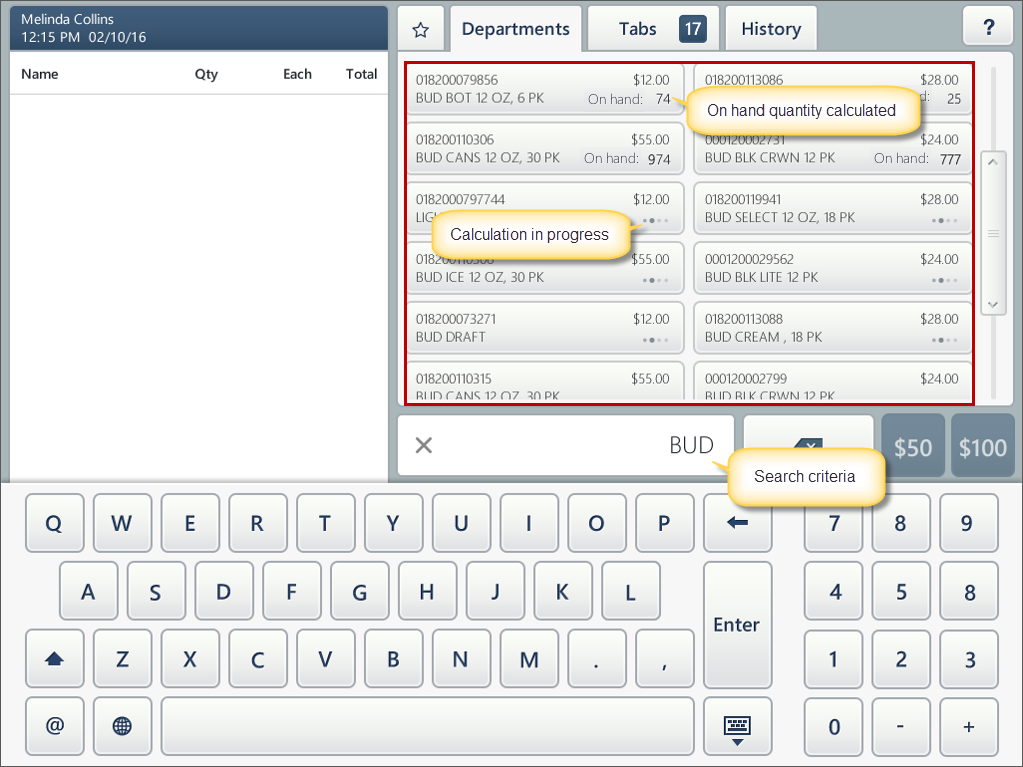Screen dimensions: 1023x767
Task: Select the BUD SELECT 12 OZ, 18 PK item
Action: coord(832,209)
